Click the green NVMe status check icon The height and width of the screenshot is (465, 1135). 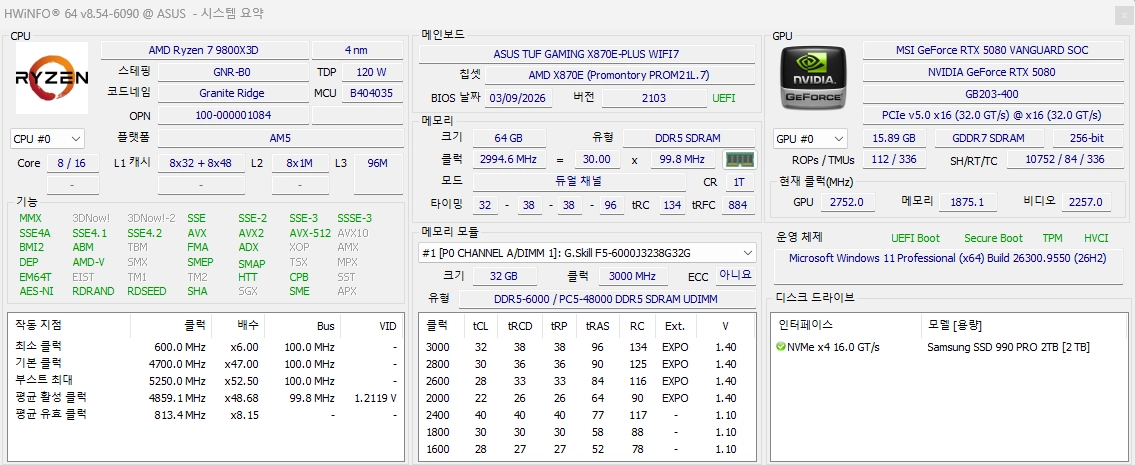780,347
